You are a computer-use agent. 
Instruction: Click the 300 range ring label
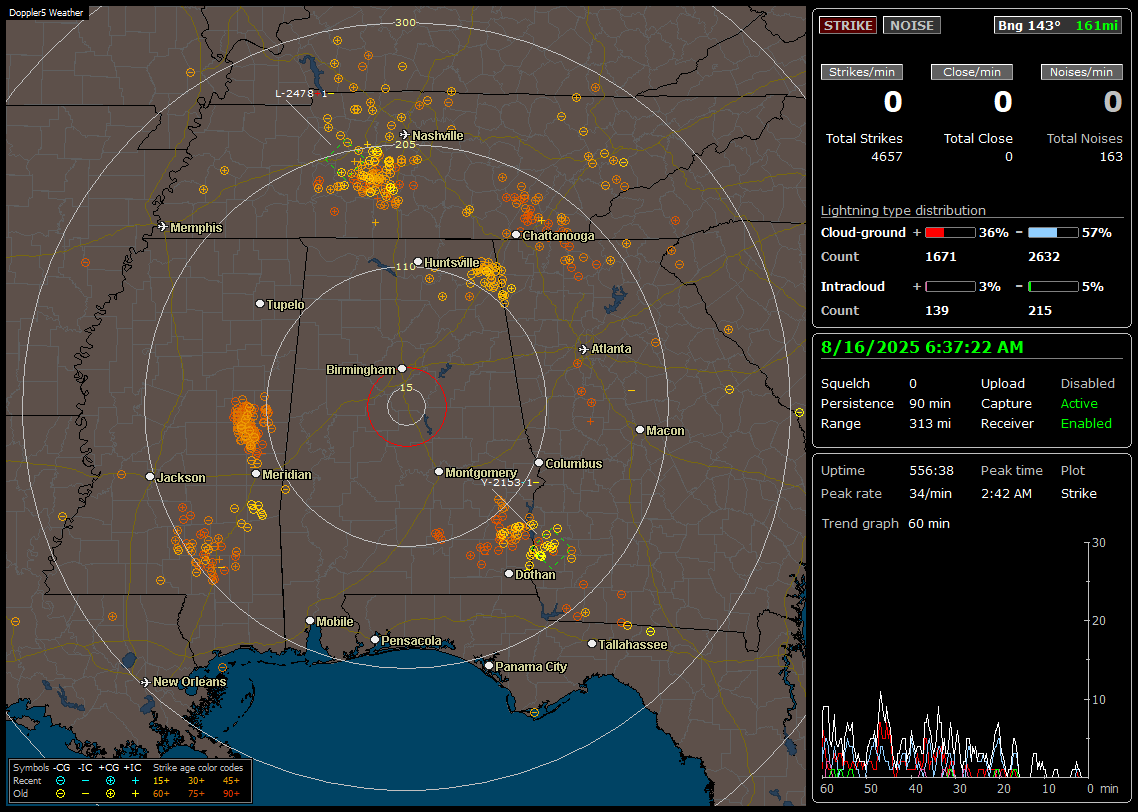pyautogui.click(x=405, y=22)
